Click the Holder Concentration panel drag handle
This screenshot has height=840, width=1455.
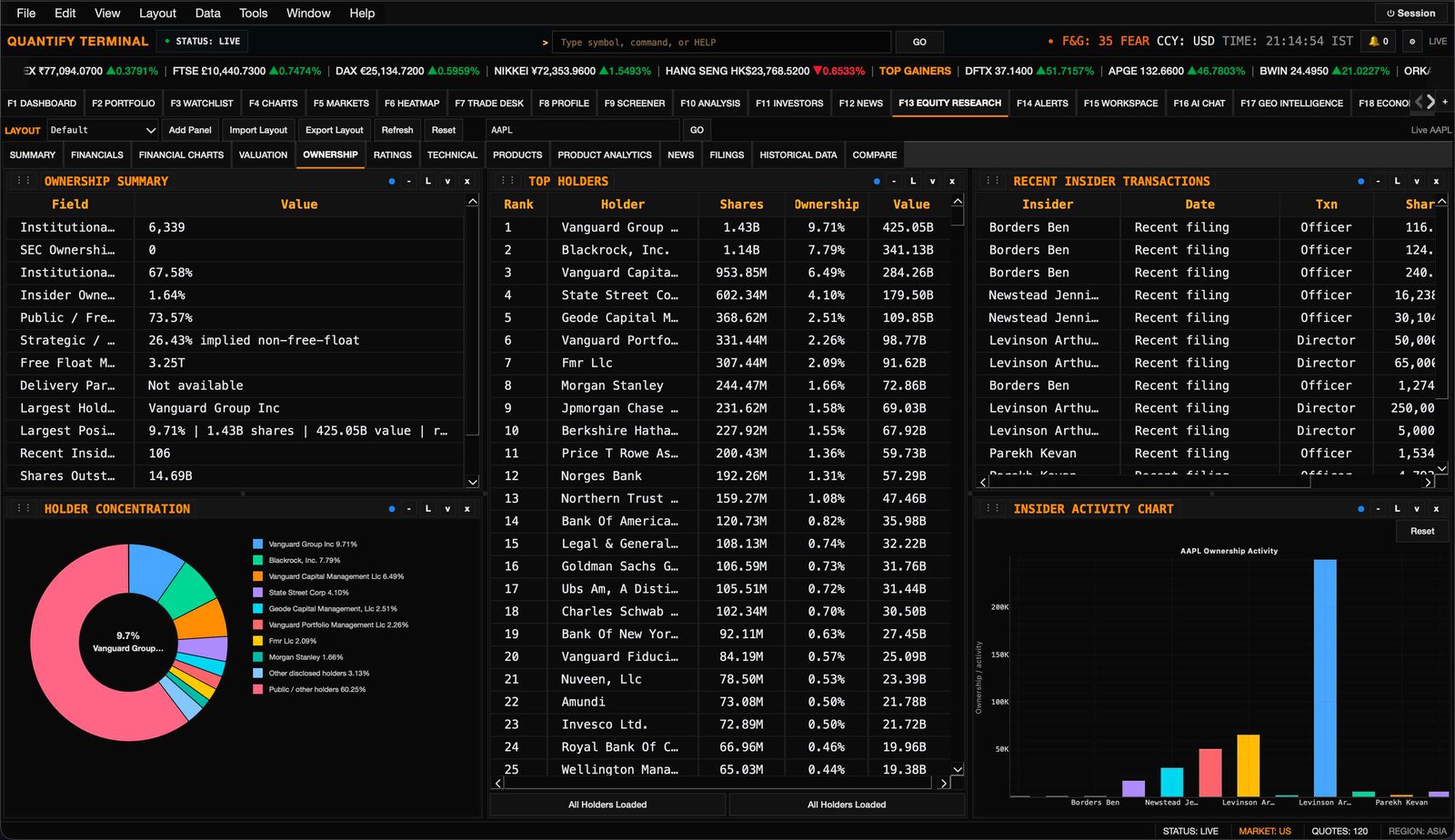[24, 508]
